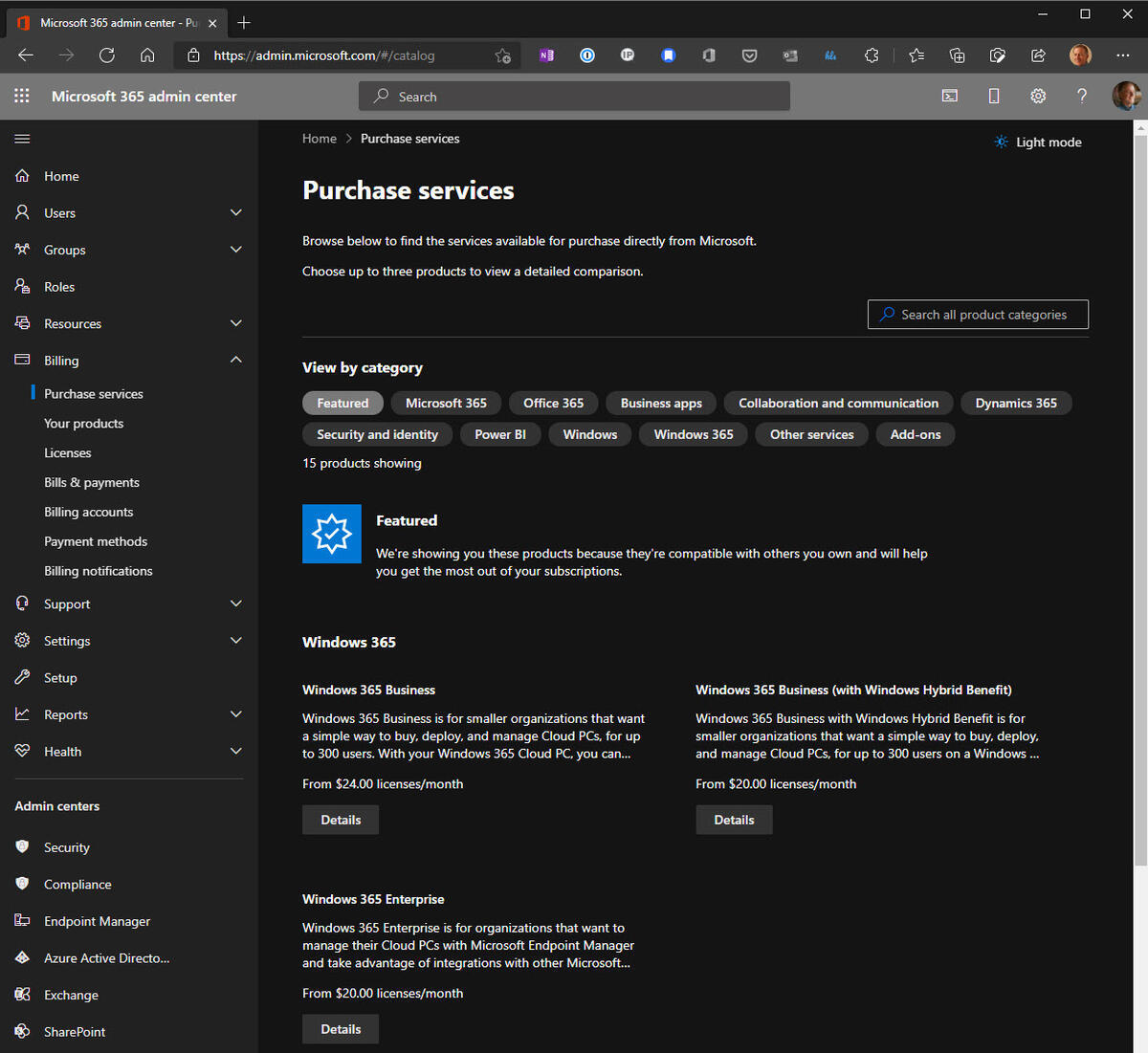
Task: Click the vertical page scrollbar
Action: pos(1139,478)
